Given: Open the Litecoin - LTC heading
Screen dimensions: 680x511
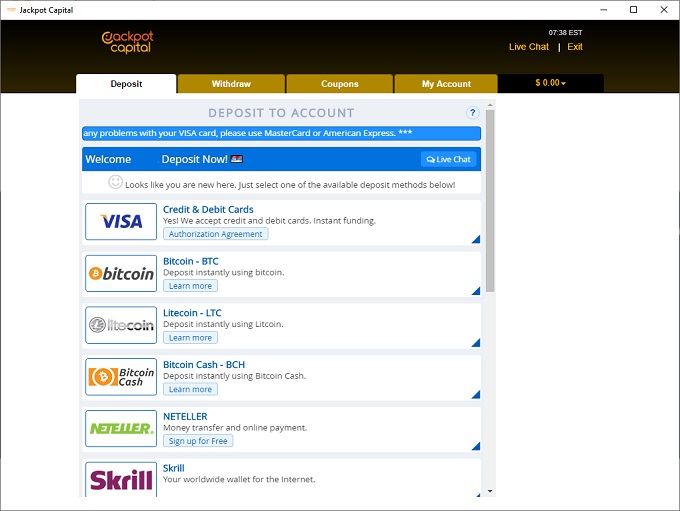Looking at the screenshot, I should coord(192,313).
